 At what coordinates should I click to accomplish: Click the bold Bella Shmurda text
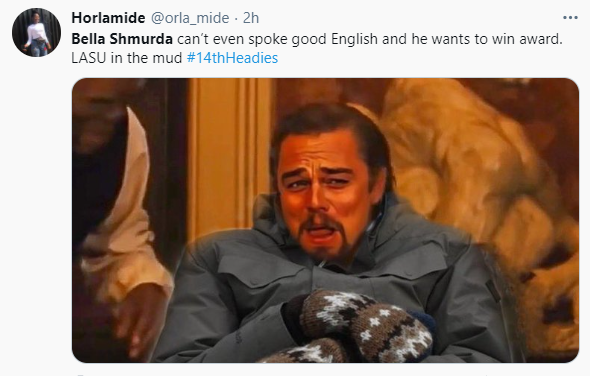click(x=122, y=39)
